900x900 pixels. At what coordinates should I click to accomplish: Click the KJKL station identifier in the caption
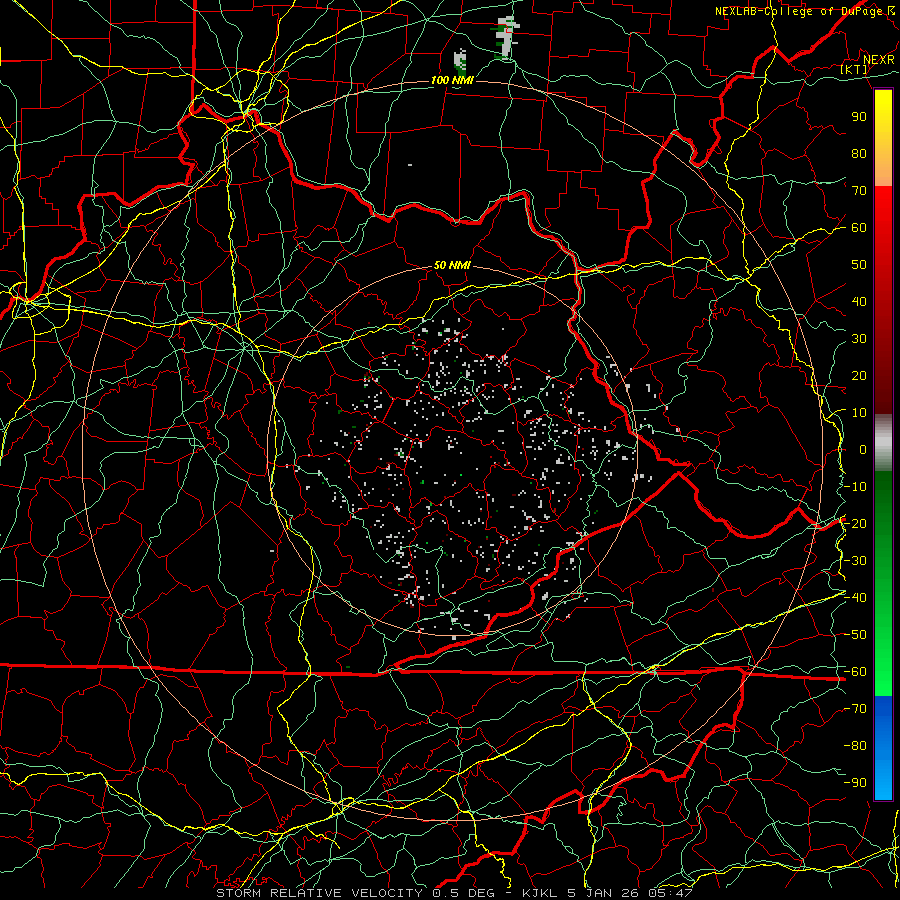(544, 893)
